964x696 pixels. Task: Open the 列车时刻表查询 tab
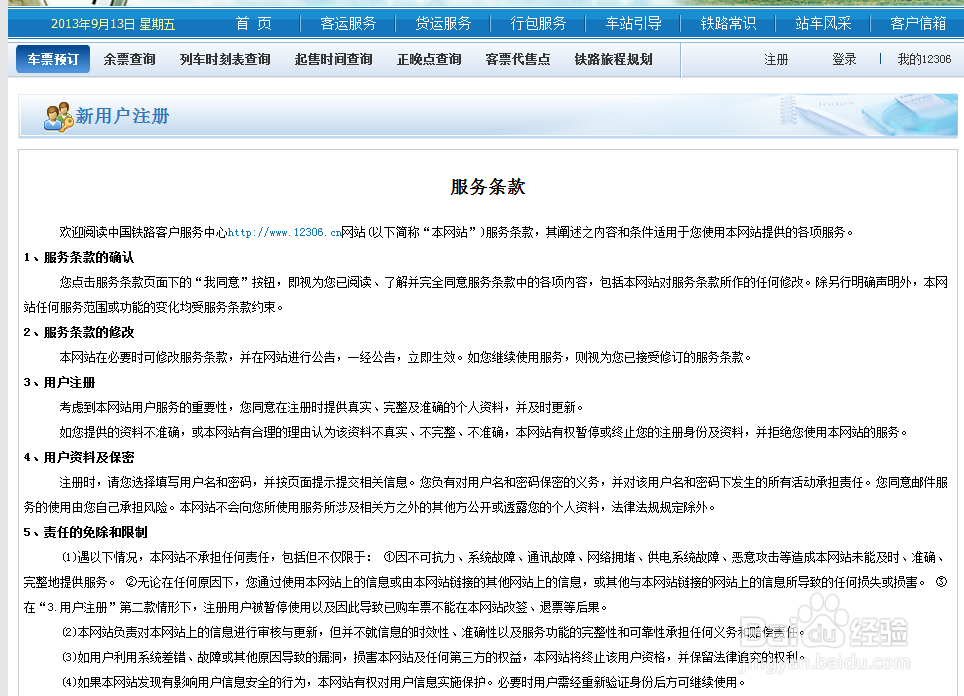(x=225, y=59)
